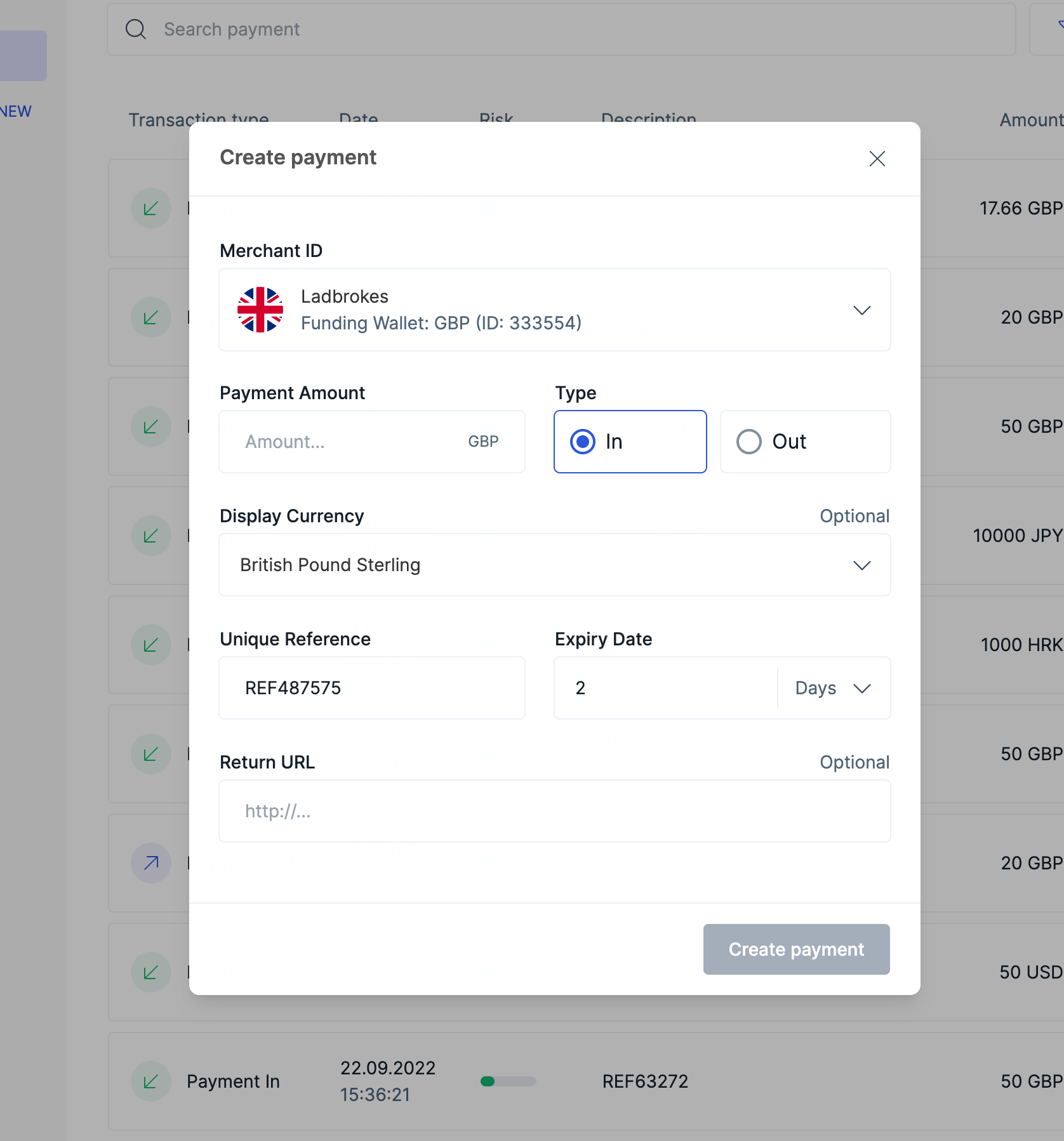Click the incoming arrow icon for 17.66 GBP row
Screen dimensions: 1064x1141
(151, 208)
